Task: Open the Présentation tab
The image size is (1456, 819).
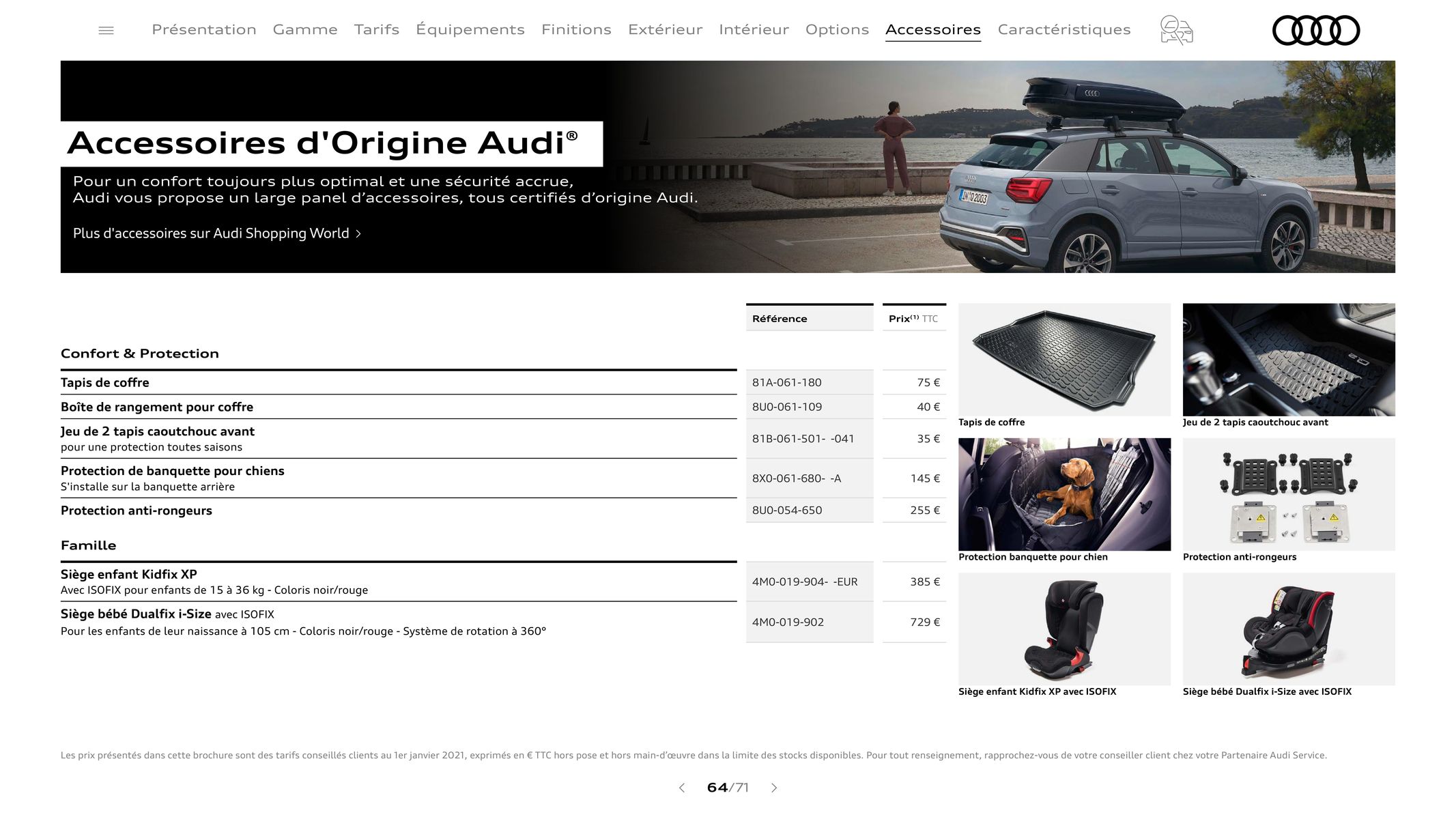Action: tap(204, 29)
